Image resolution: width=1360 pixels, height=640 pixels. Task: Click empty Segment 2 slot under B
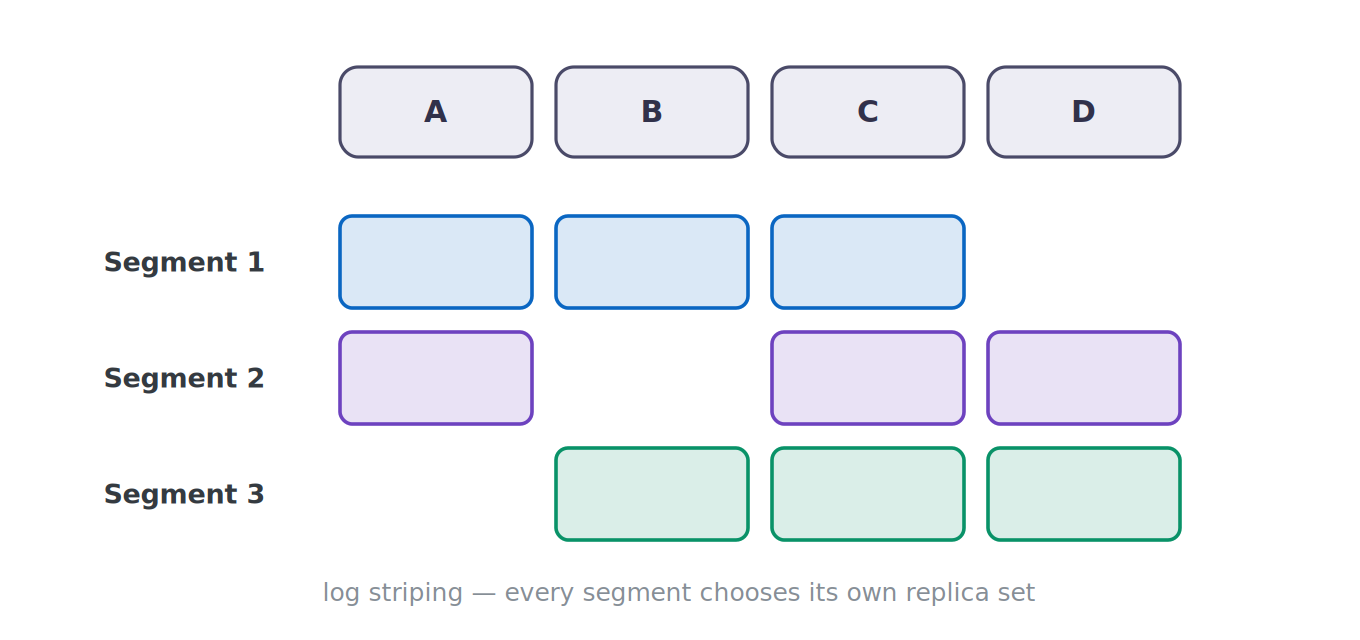tap(652, 378)
